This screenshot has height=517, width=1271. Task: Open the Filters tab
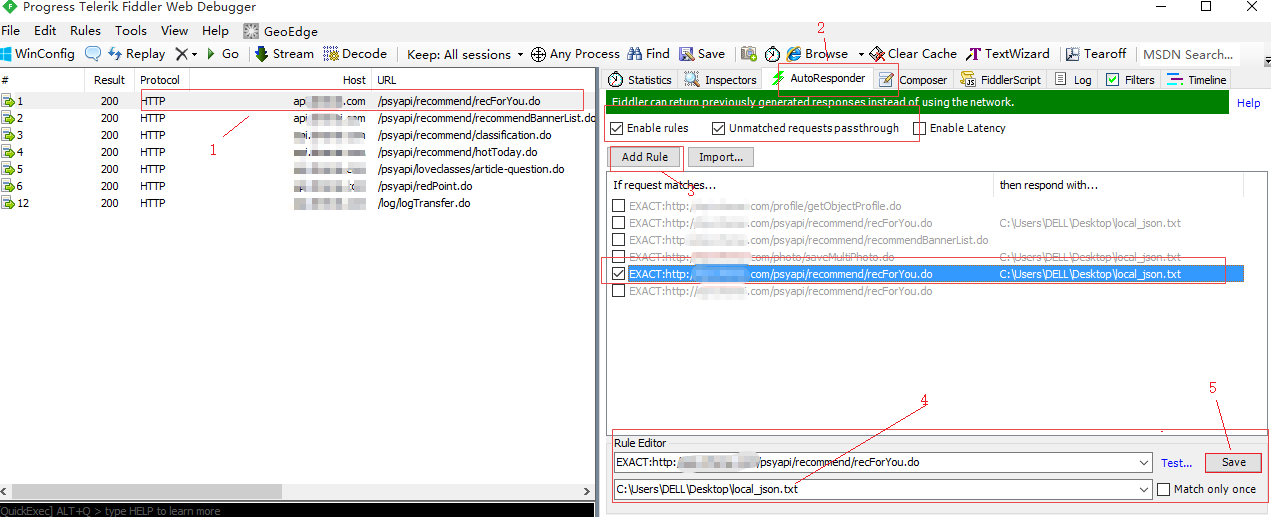pos(1130,80)
